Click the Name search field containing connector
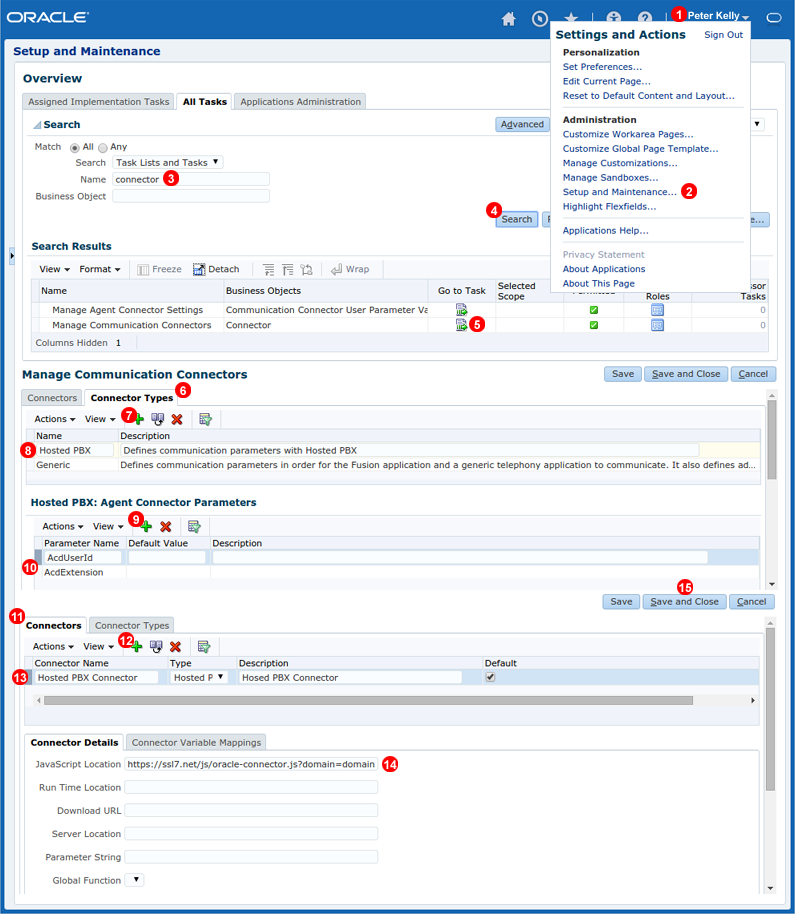795x914 pixels. click(x=191, y=179)
